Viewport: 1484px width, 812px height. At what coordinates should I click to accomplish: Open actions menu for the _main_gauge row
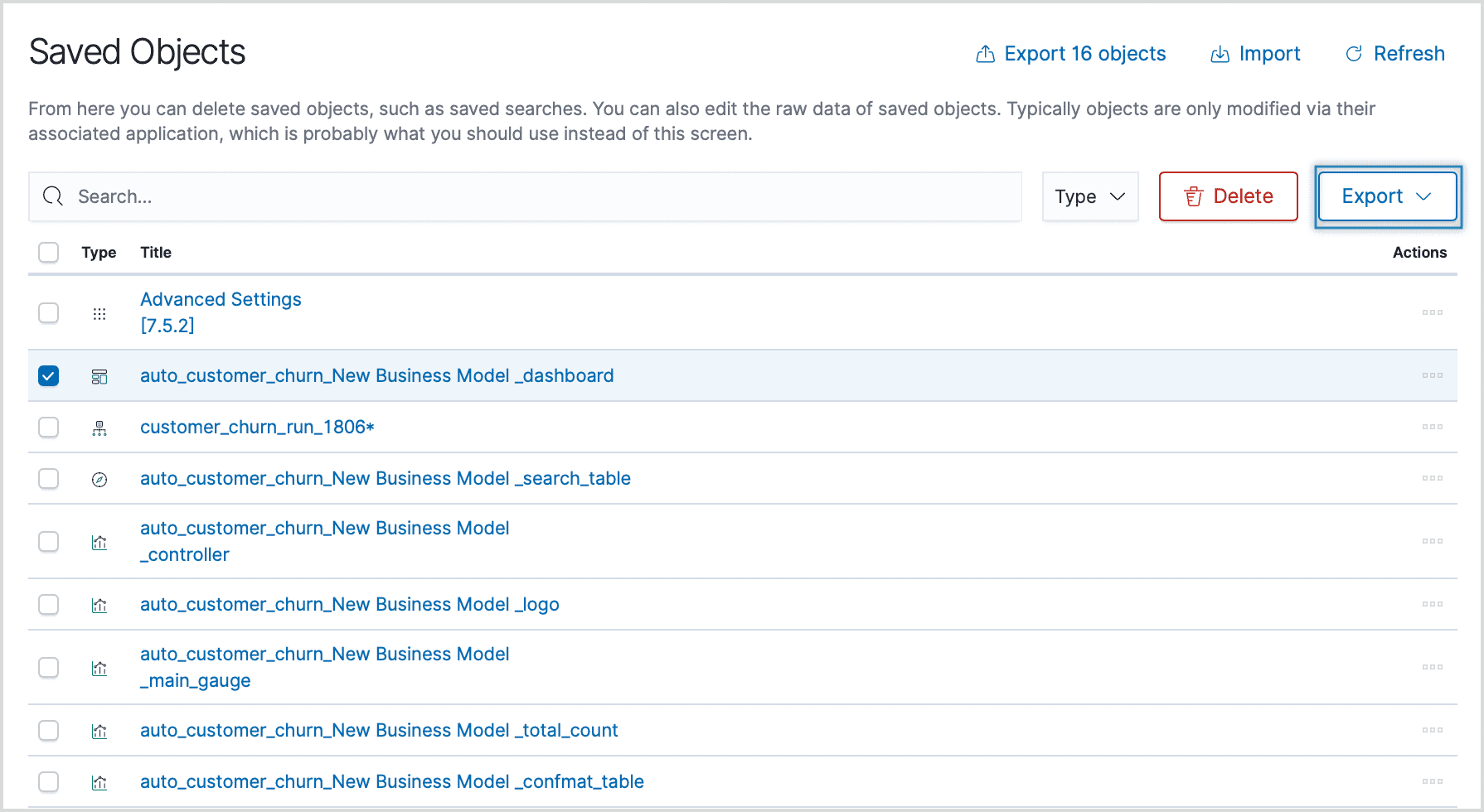1433,667
